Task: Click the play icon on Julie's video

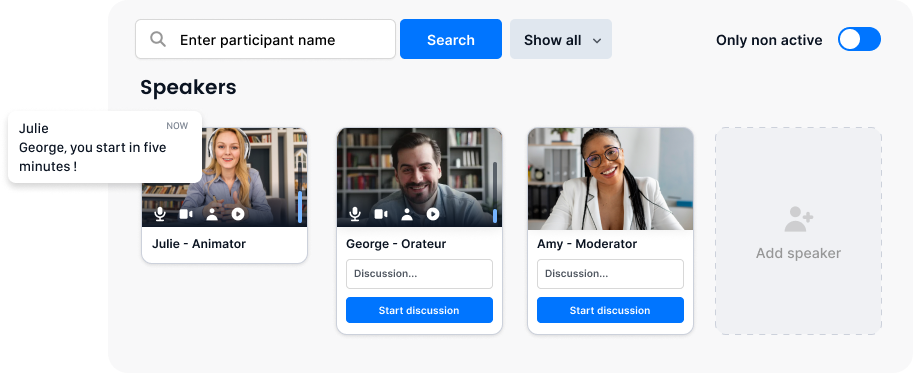Action: click(x=238, y=214)
